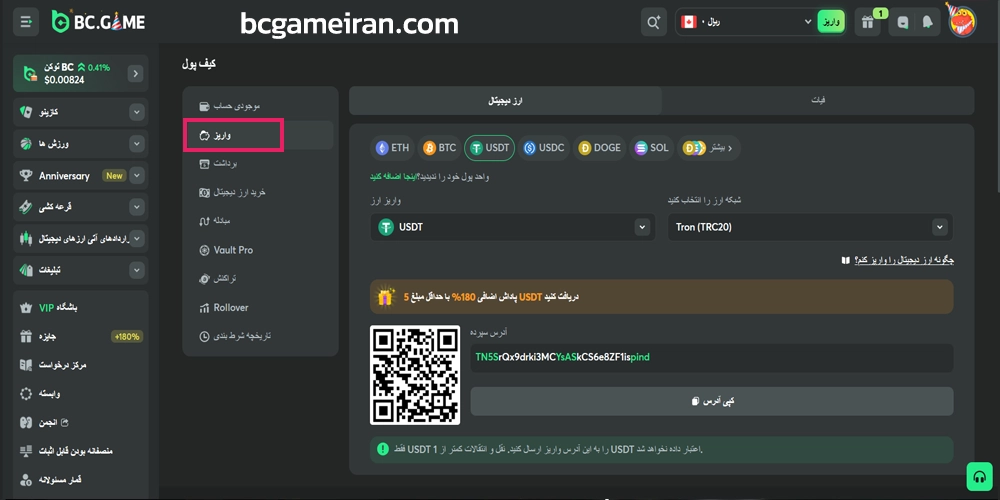Open the chat bubble icon in header

[902, 22]
